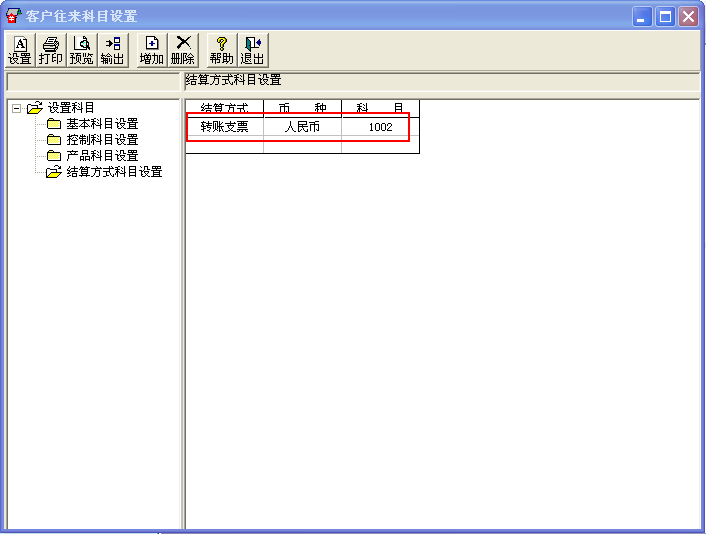The height and width of the screenshot is (534, 706).
Task: Click the window title bar app icon
Action: (x=13, y=16)
